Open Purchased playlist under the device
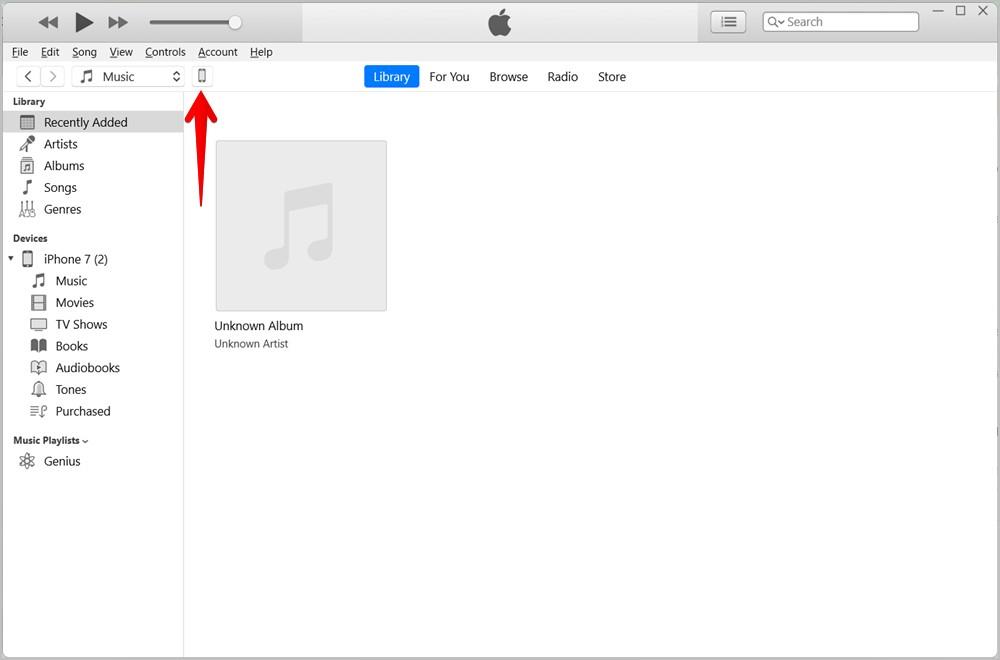This screenshot has height=660, width=1000. [x=93, y=411]
